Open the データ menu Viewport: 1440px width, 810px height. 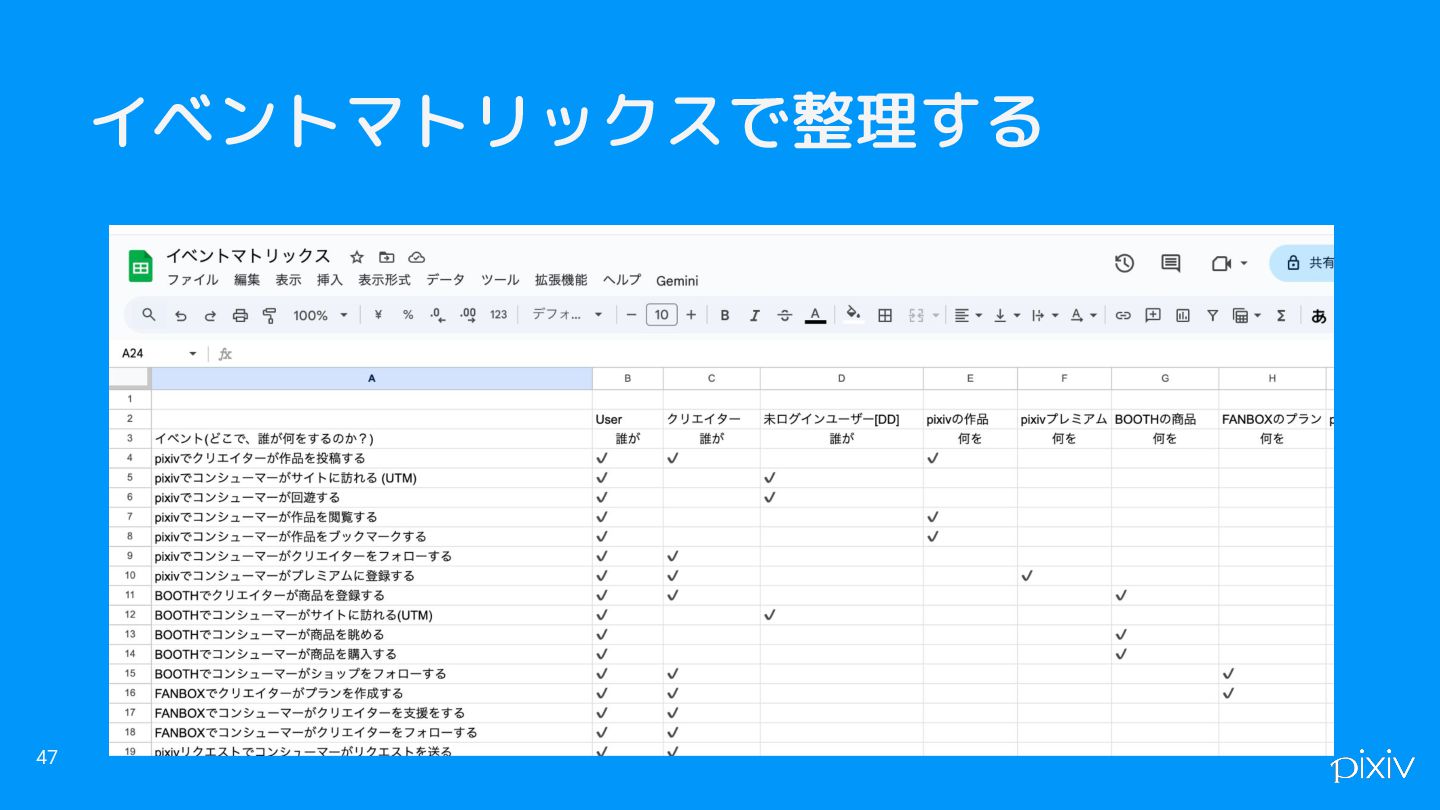pos(445,281)
